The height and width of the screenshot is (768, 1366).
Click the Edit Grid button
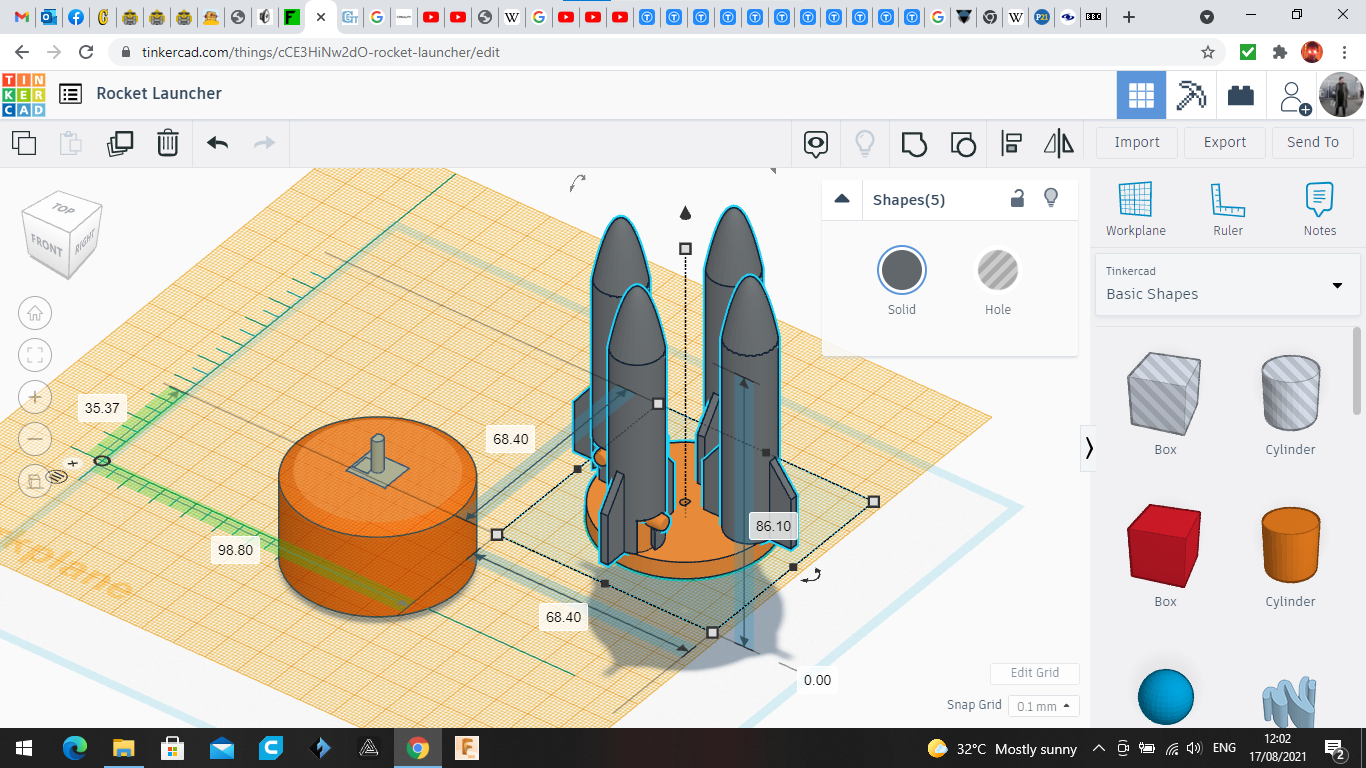(1034, 673)
